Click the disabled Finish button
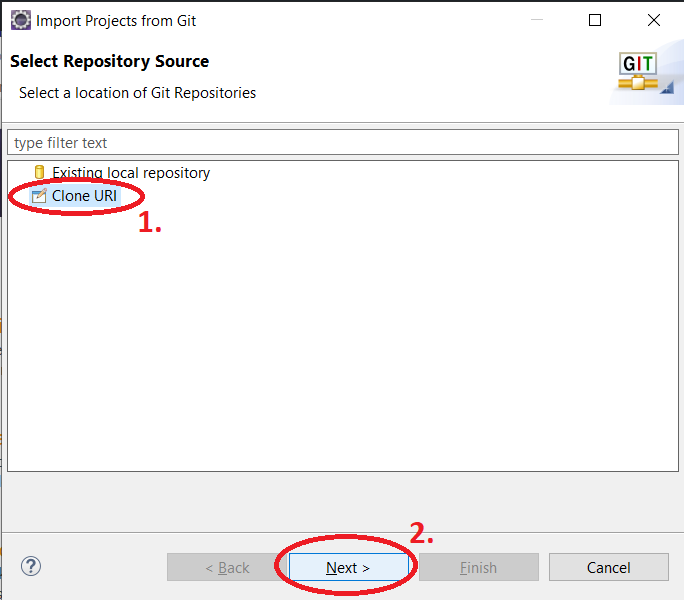 tap(478, 567)
